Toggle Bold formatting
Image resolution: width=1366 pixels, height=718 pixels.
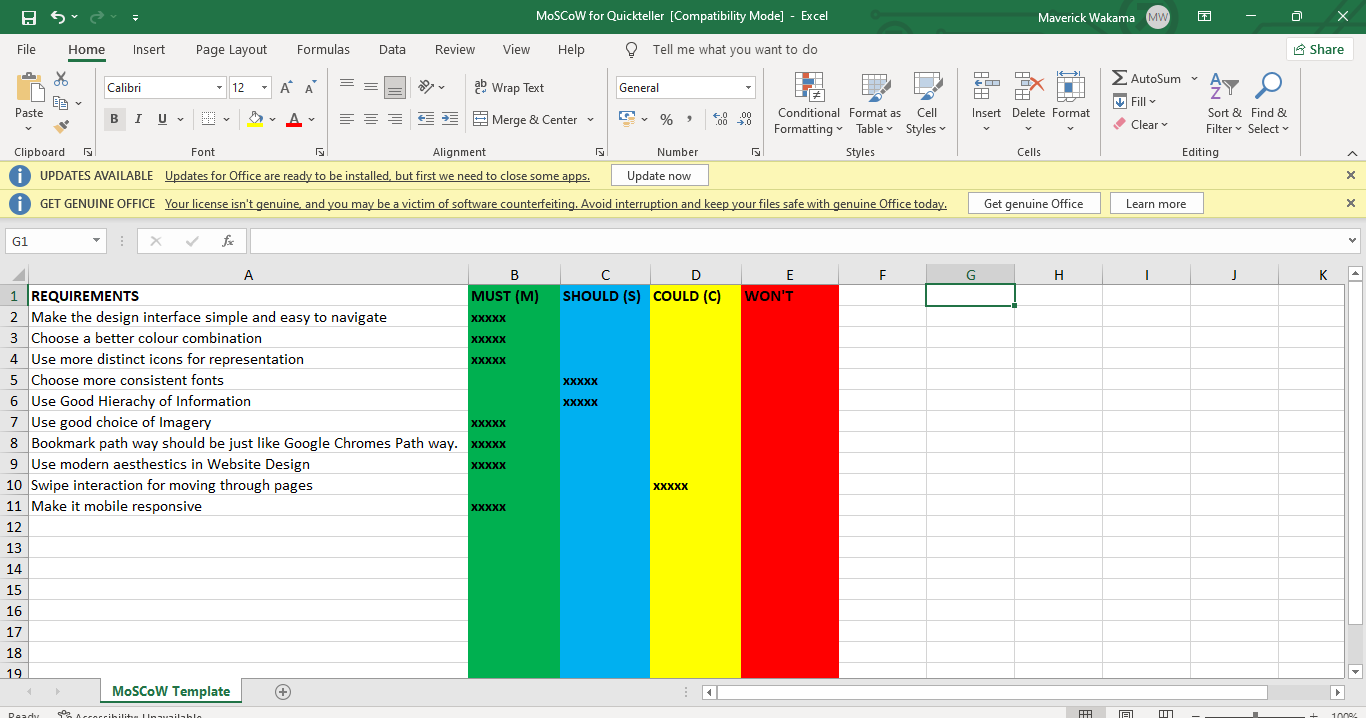[x=114, y=120]
